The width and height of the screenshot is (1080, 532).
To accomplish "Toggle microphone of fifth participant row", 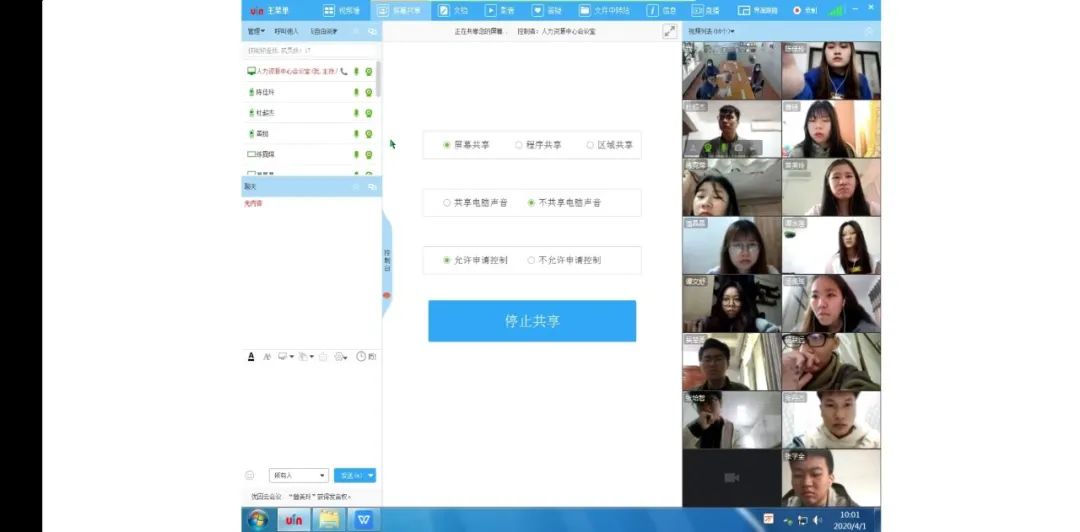I will tap(356, 154).
